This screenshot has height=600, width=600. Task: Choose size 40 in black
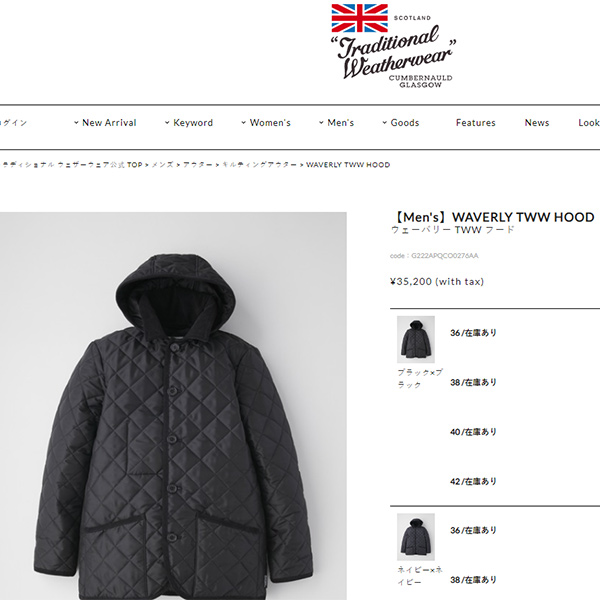tap(473, 432)
